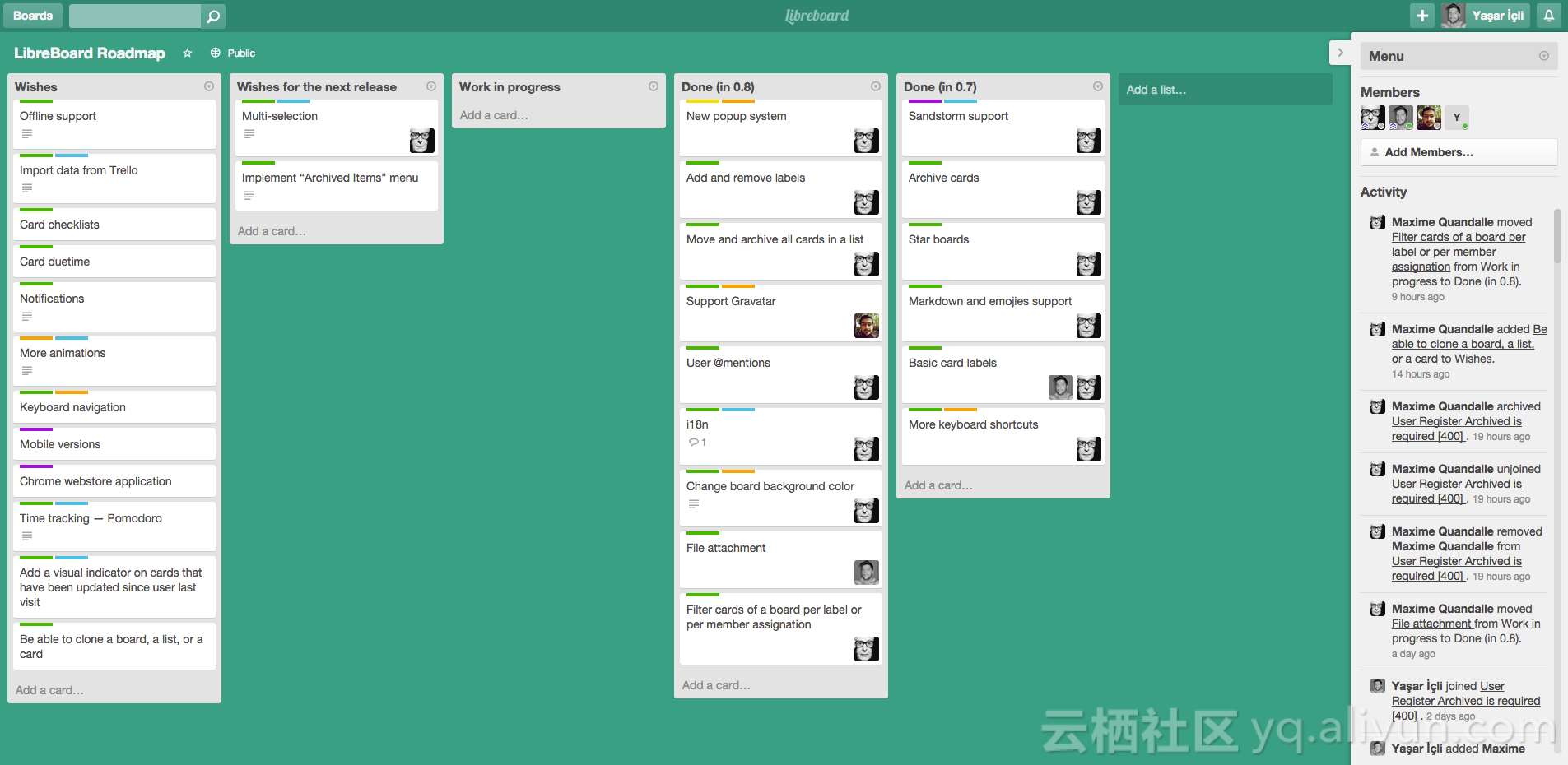
Task: Click avatar on File attachment card
Action: pyautogui.click(x=867, y=573)
